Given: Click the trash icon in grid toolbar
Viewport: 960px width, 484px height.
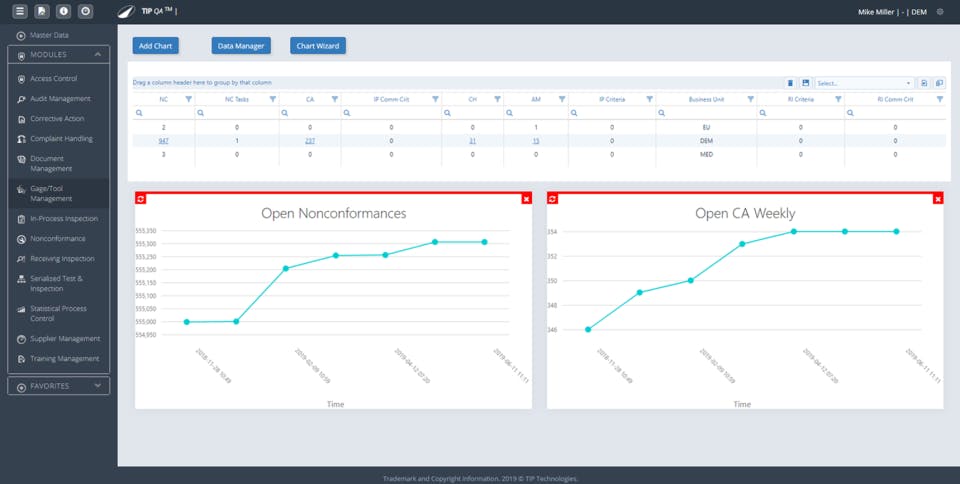Looking at the screenshot, I should click(x=790, y=83).
